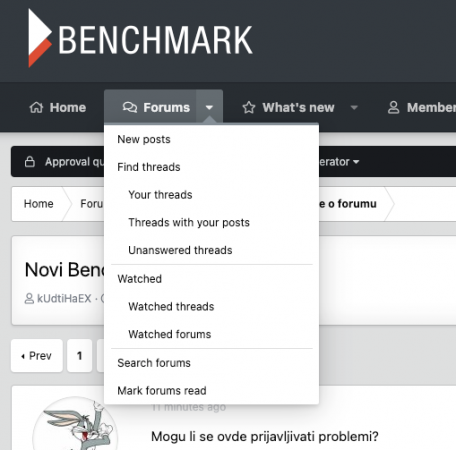Click the Home breadcrumb link
This screenshot has height=450, width=456.
[38, 204]
